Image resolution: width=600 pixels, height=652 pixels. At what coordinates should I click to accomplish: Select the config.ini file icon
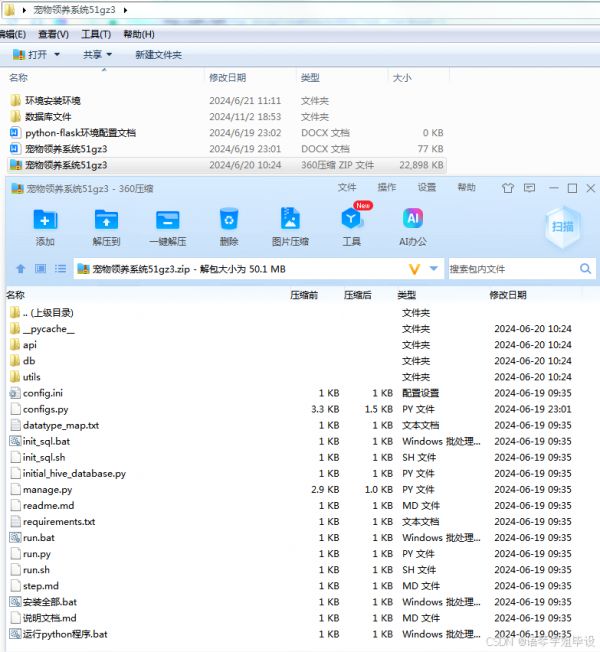pos(15,393)
